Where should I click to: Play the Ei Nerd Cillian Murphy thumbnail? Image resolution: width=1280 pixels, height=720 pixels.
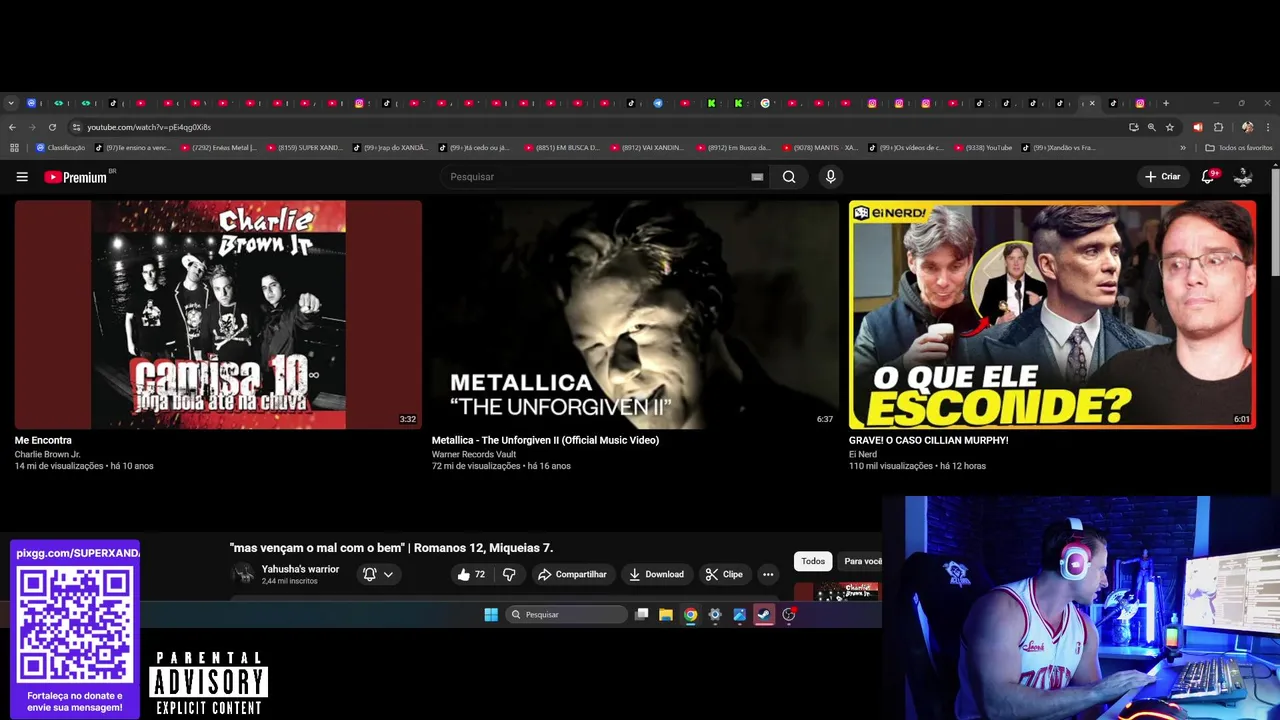1052,314
